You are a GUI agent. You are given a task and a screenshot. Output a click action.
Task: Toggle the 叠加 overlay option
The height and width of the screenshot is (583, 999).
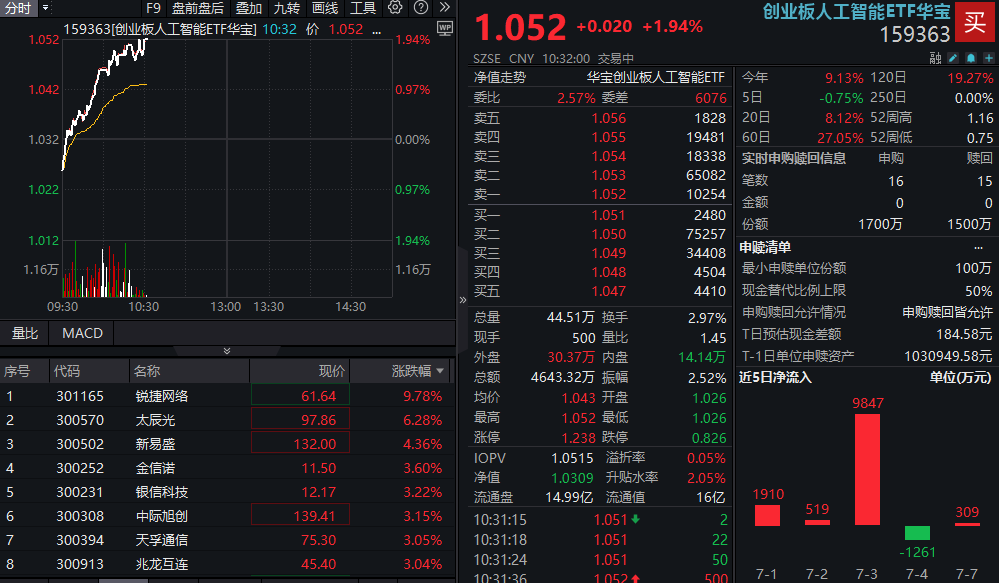[x=248, y=8]
